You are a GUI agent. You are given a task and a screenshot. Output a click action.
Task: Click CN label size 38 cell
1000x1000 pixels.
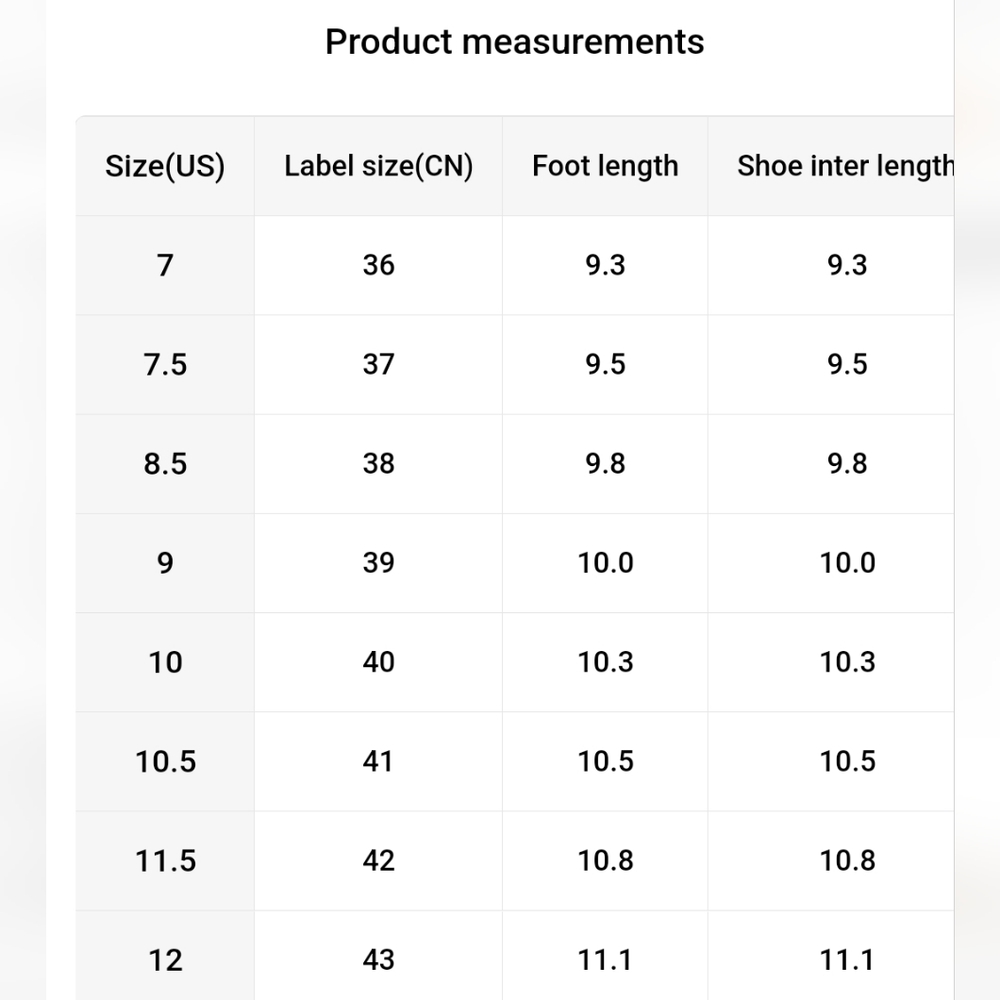point(378,464)
